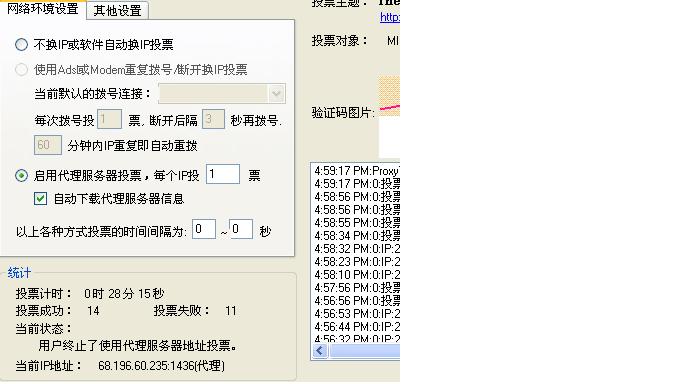Viewport: 683px width, 384px height.
Task: Click the 当前IP地址 68.196.60.235:1436 text
Action: (x=161, y=366)
